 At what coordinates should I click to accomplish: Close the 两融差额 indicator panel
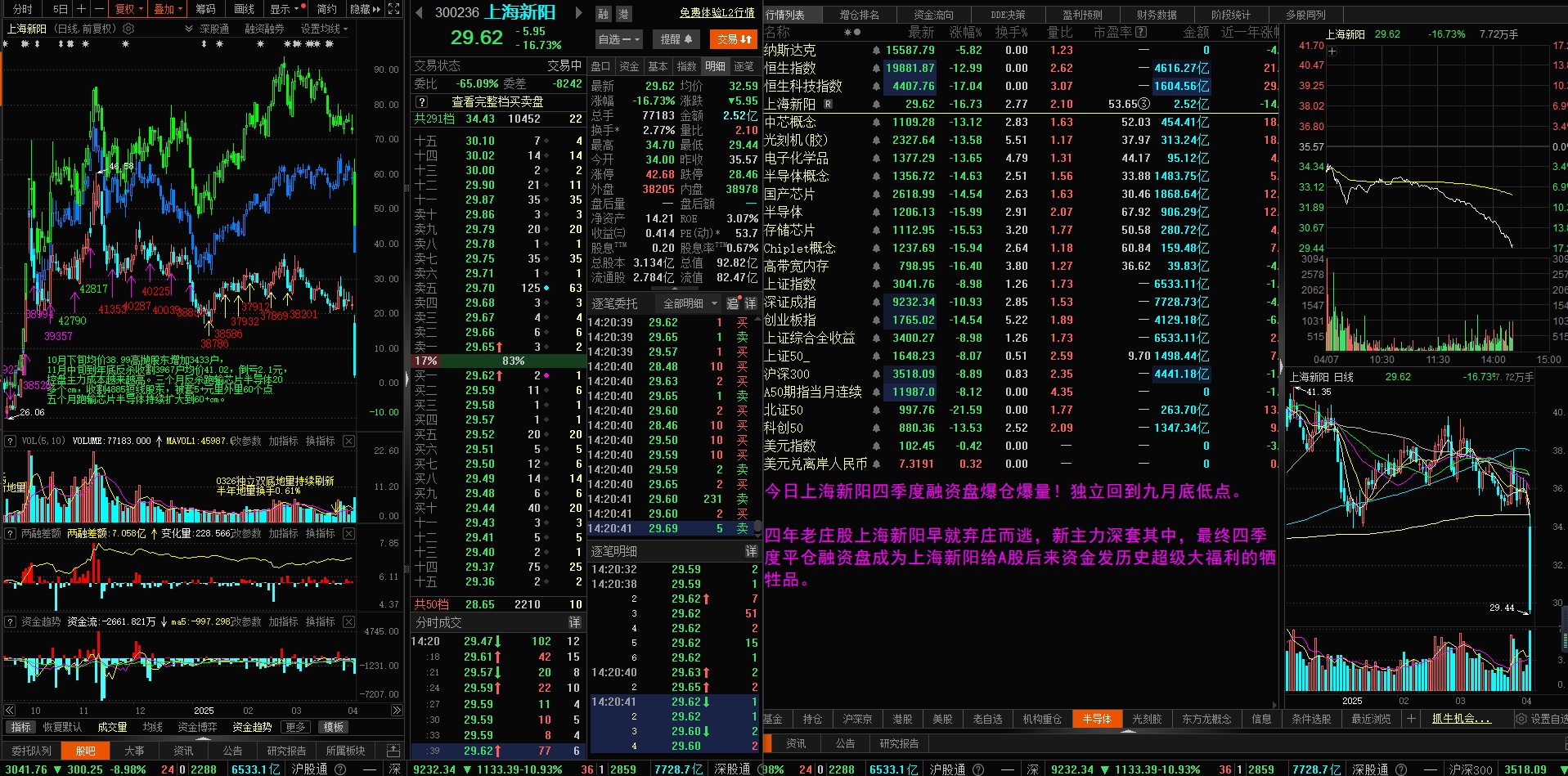click(x=349, y=533)
